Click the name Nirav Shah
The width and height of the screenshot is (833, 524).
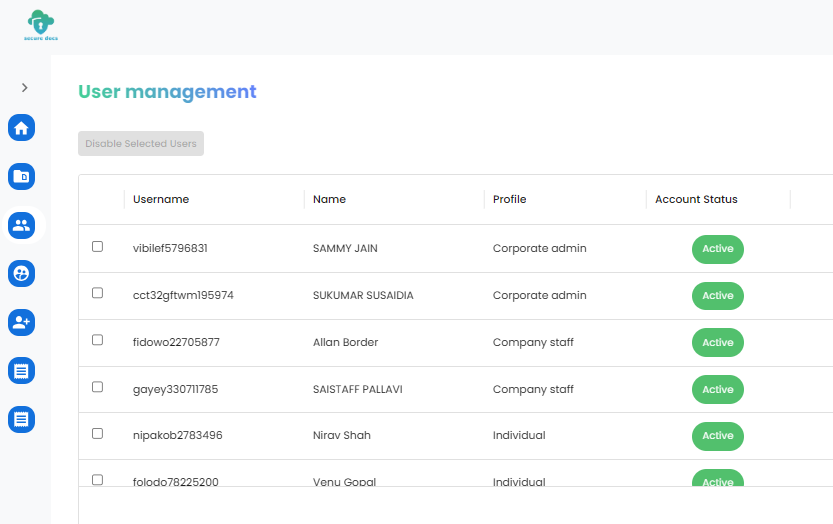342,435
